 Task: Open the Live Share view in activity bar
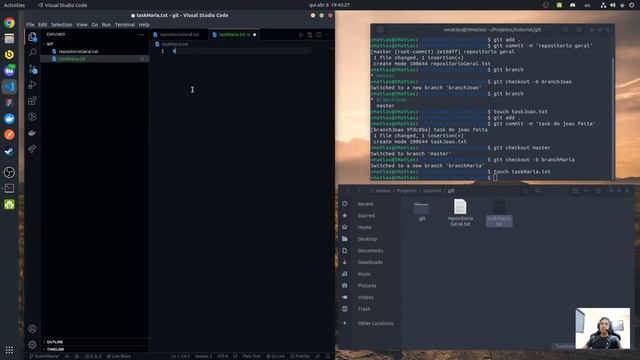tap(32, 149)
